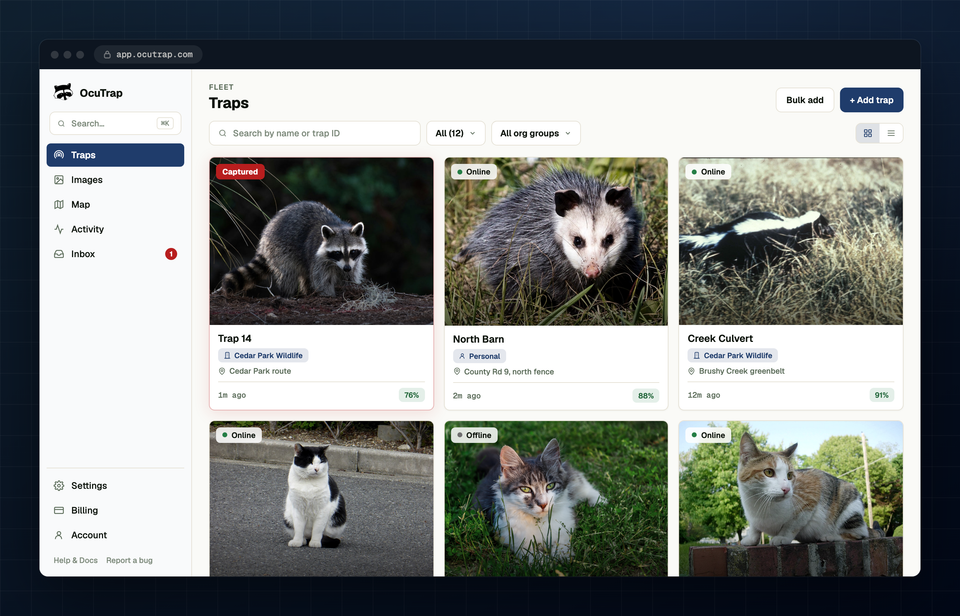This screenshot has width=960, height=616.
Task: Click the + Add trap button
Action: click(871, 100)
